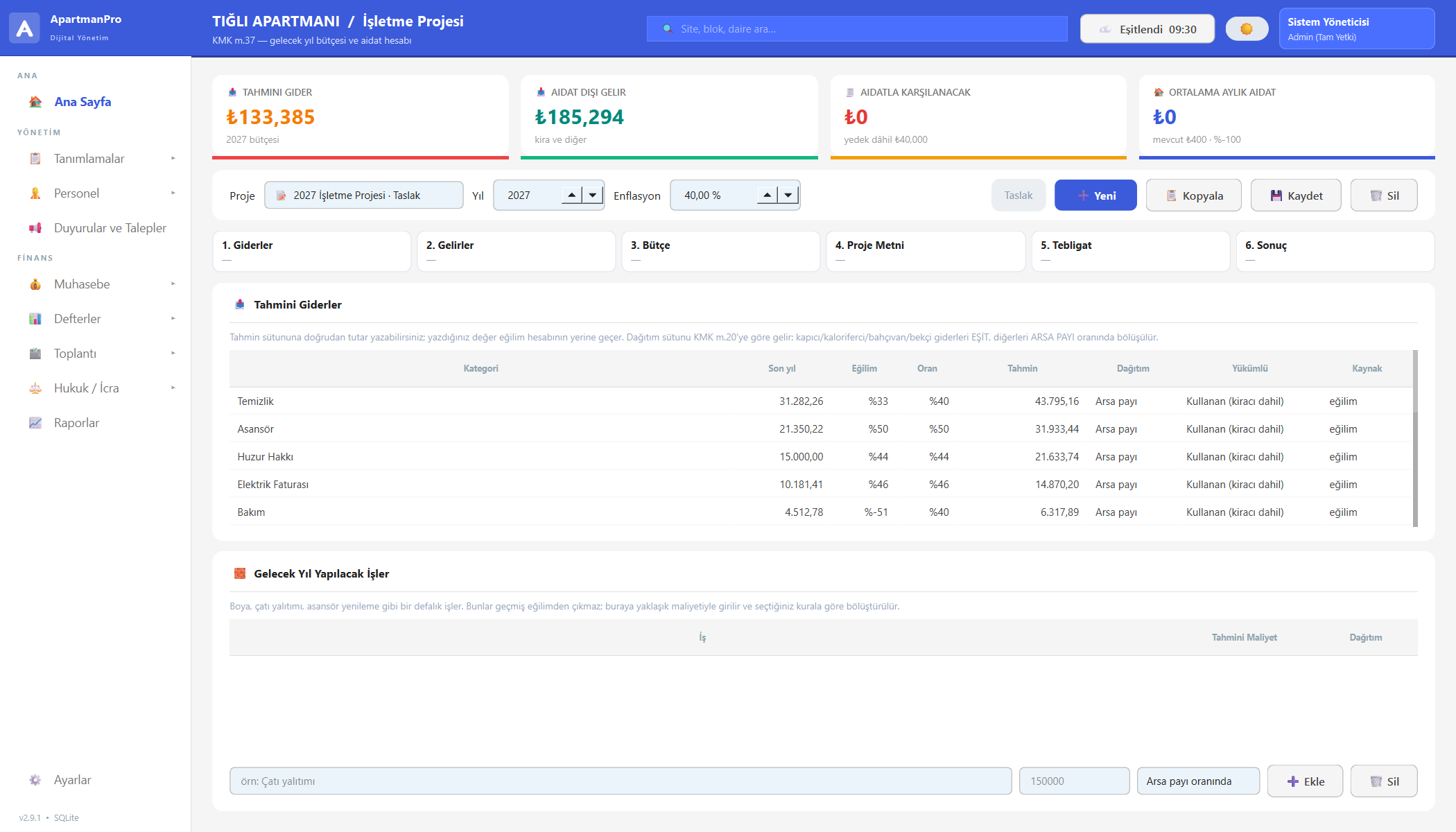Switch to the 3. Bütçe step tab
Image resolution: width=1456 pixels, height=832 pixels.
coord(721,251)
